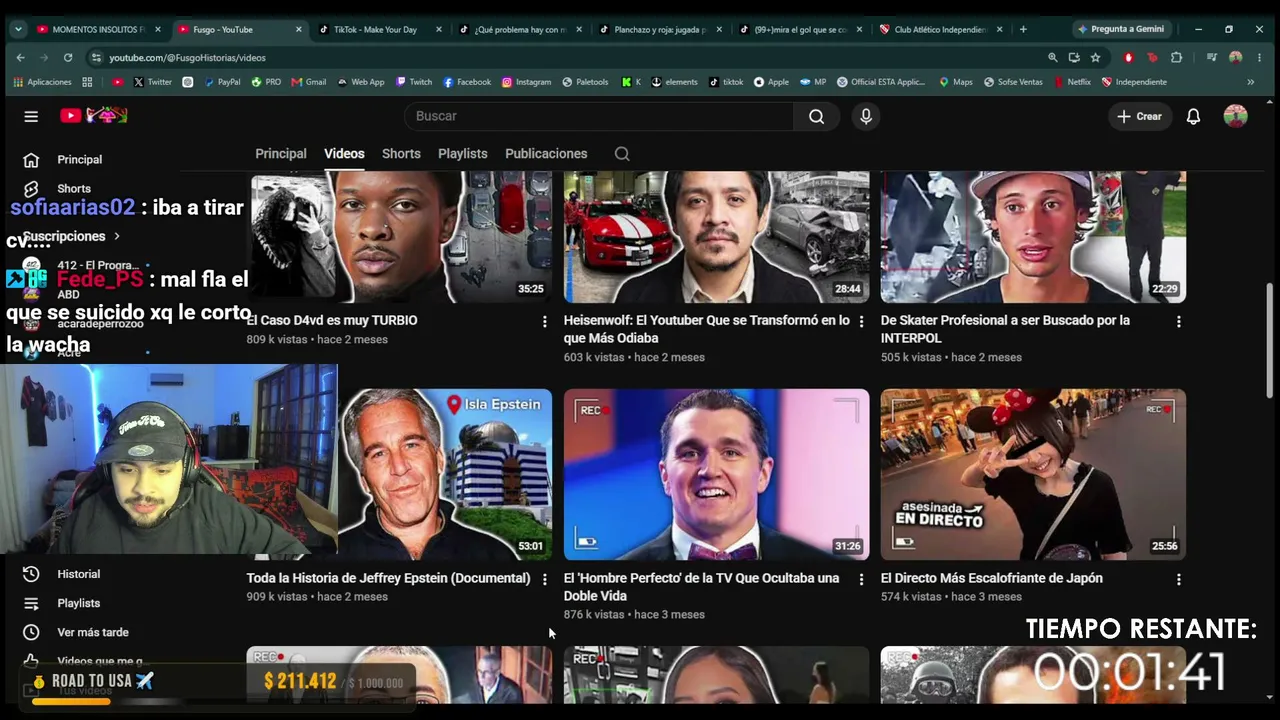Switch to channel Playlists tab
This screenshot has height=720, width=1280.
click(x=463, y=154)
